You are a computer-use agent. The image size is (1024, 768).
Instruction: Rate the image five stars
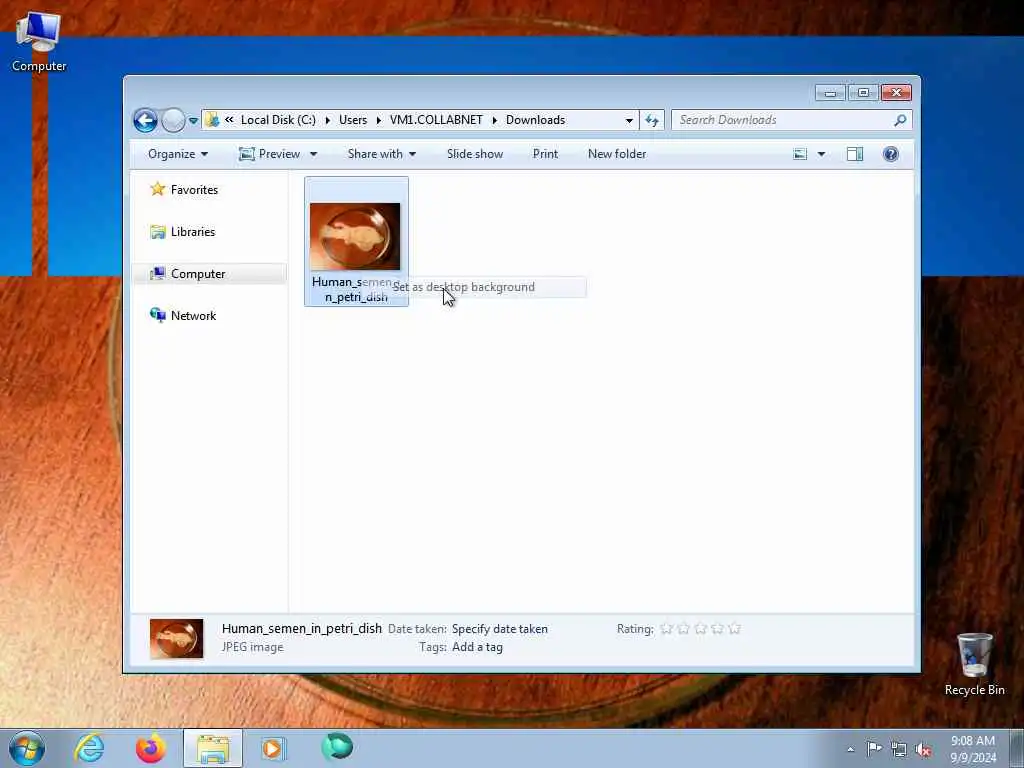click(735, 629)
